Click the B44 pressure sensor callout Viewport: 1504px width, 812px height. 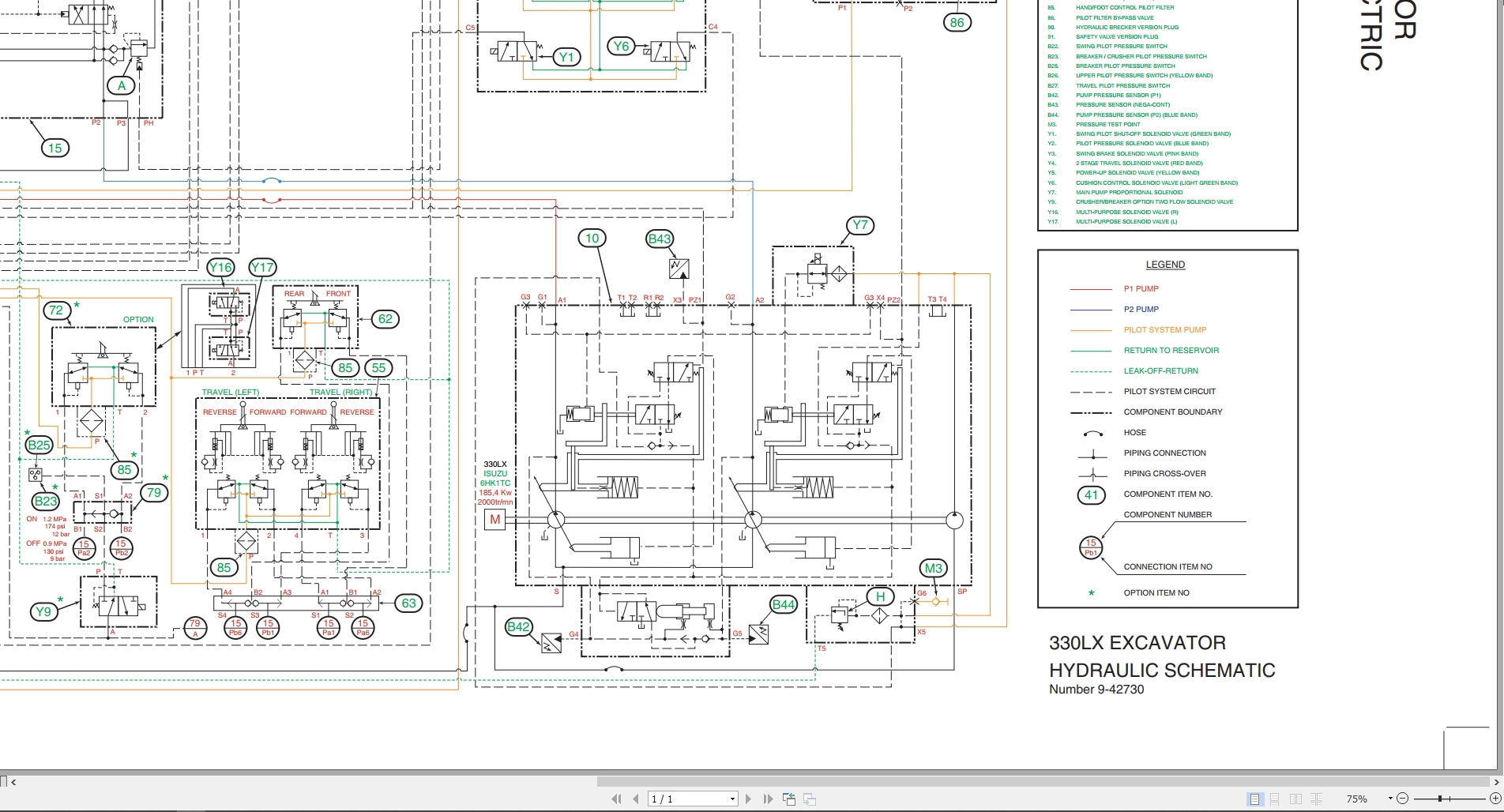784,604
